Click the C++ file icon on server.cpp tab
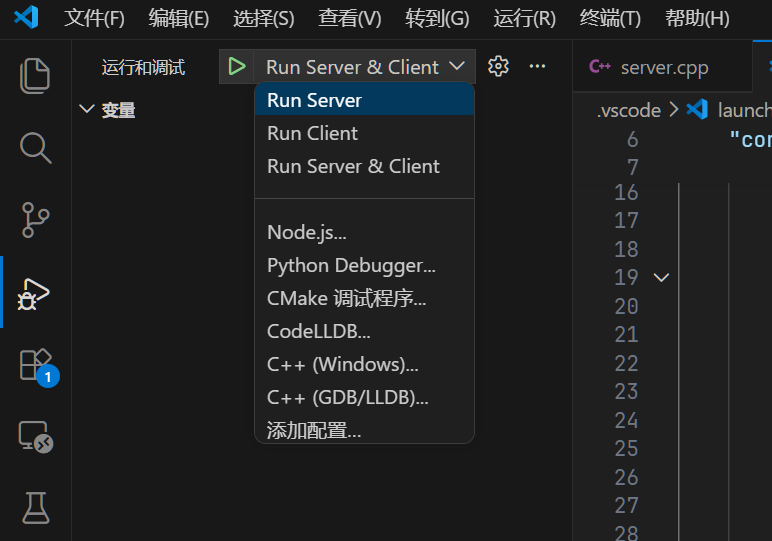The height and width of the screenshot is (541, 772). [600, 66]
